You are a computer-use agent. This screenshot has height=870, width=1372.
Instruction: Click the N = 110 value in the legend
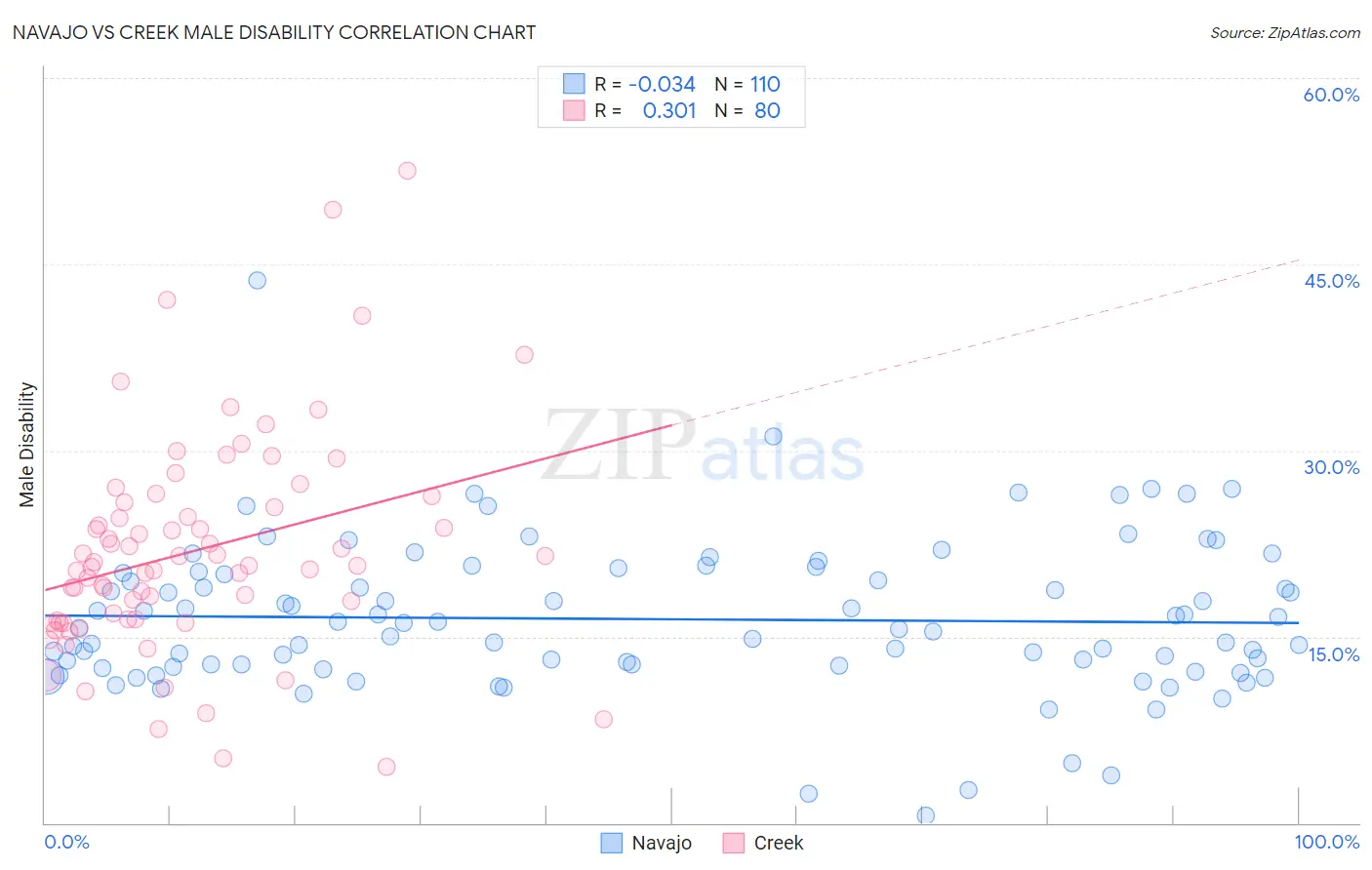747,84
